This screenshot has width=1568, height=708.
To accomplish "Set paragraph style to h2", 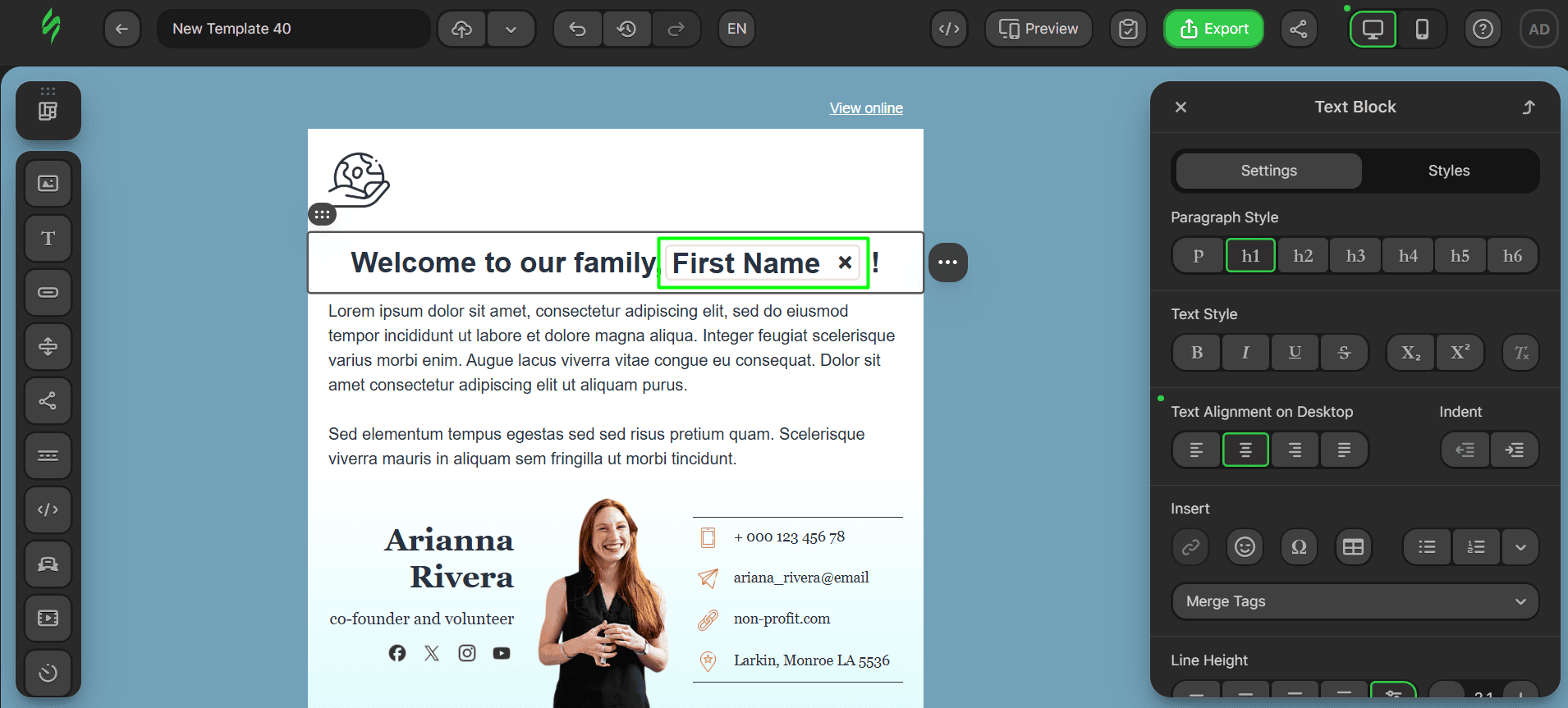I will tap(1303, 256).
